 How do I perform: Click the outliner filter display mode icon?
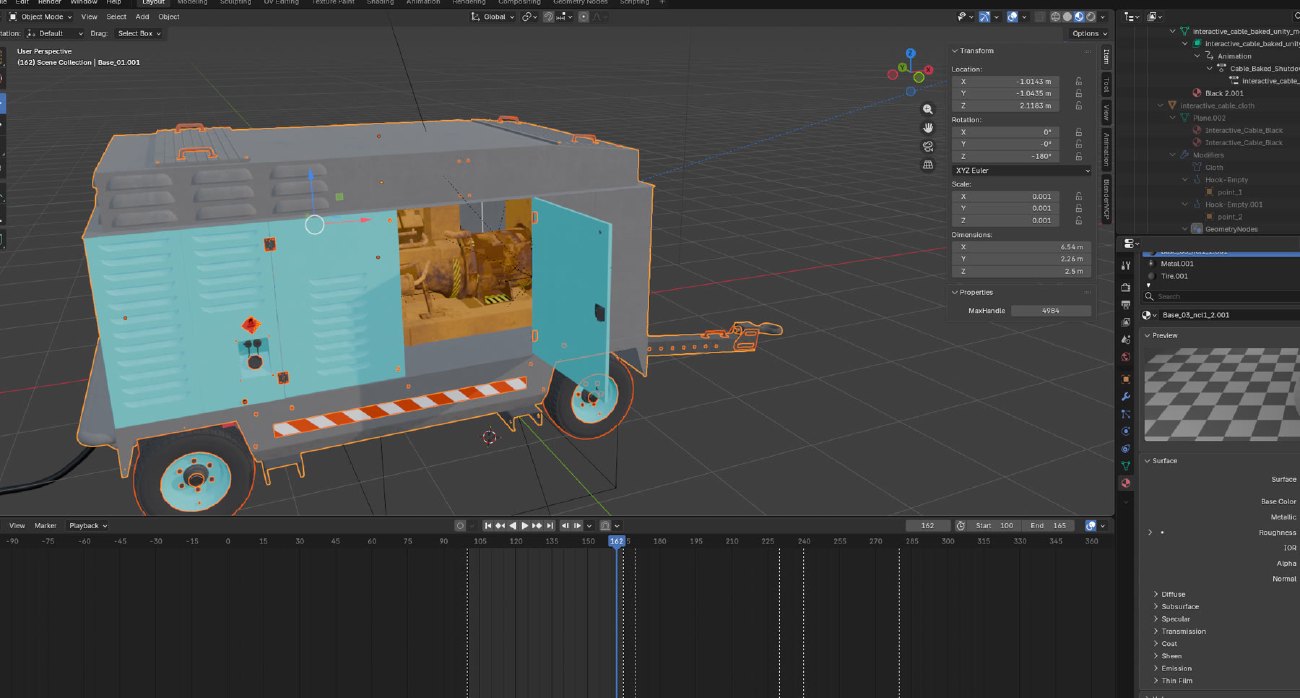(1157, 17)
